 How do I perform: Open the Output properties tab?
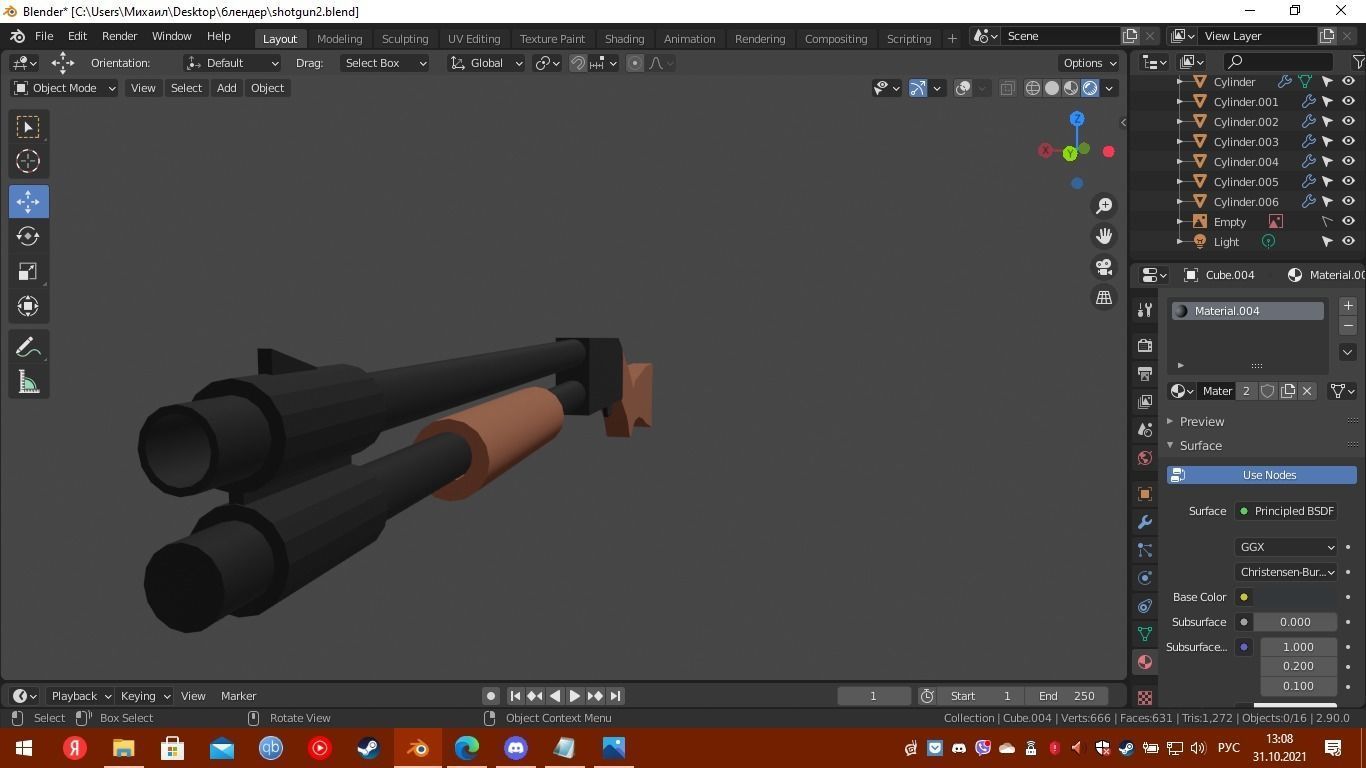(1145, 373)
